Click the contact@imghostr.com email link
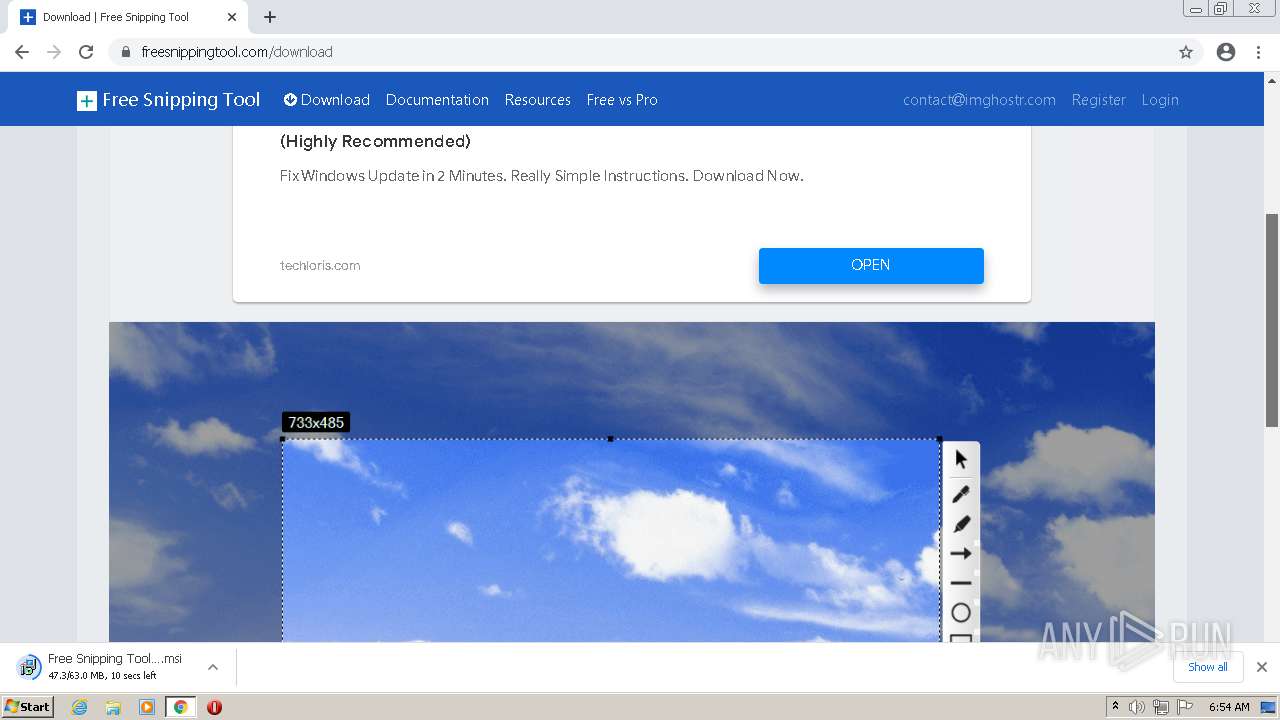 (x=979, y=100)
